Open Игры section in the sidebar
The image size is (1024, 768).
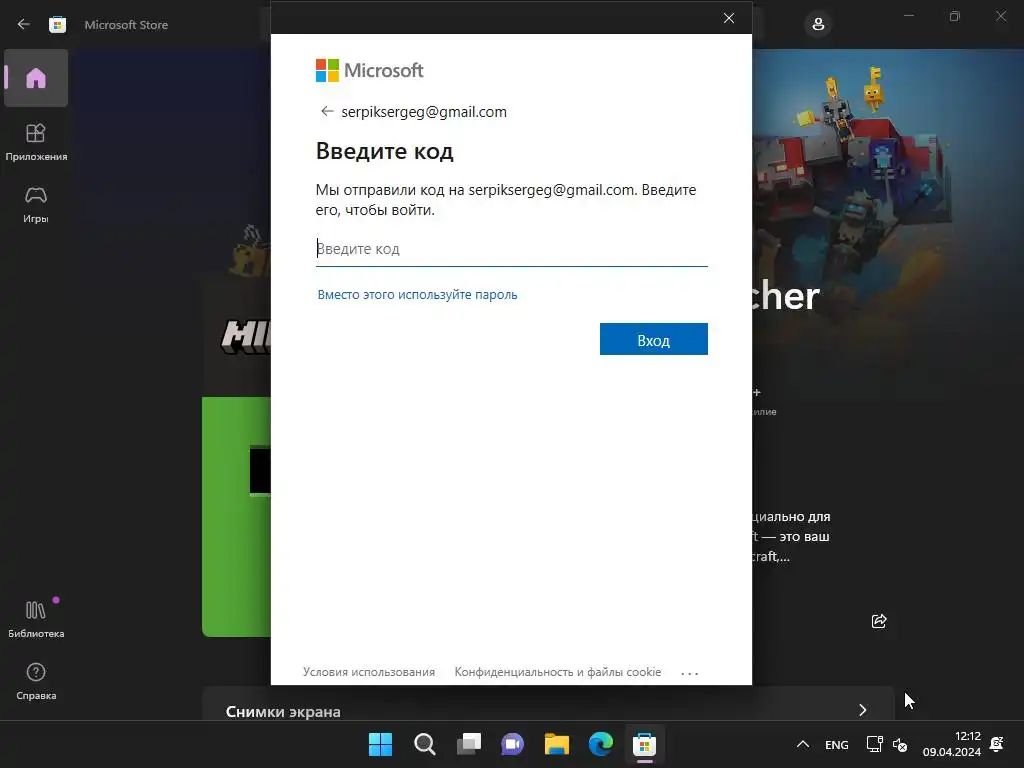tap(36, 204)
